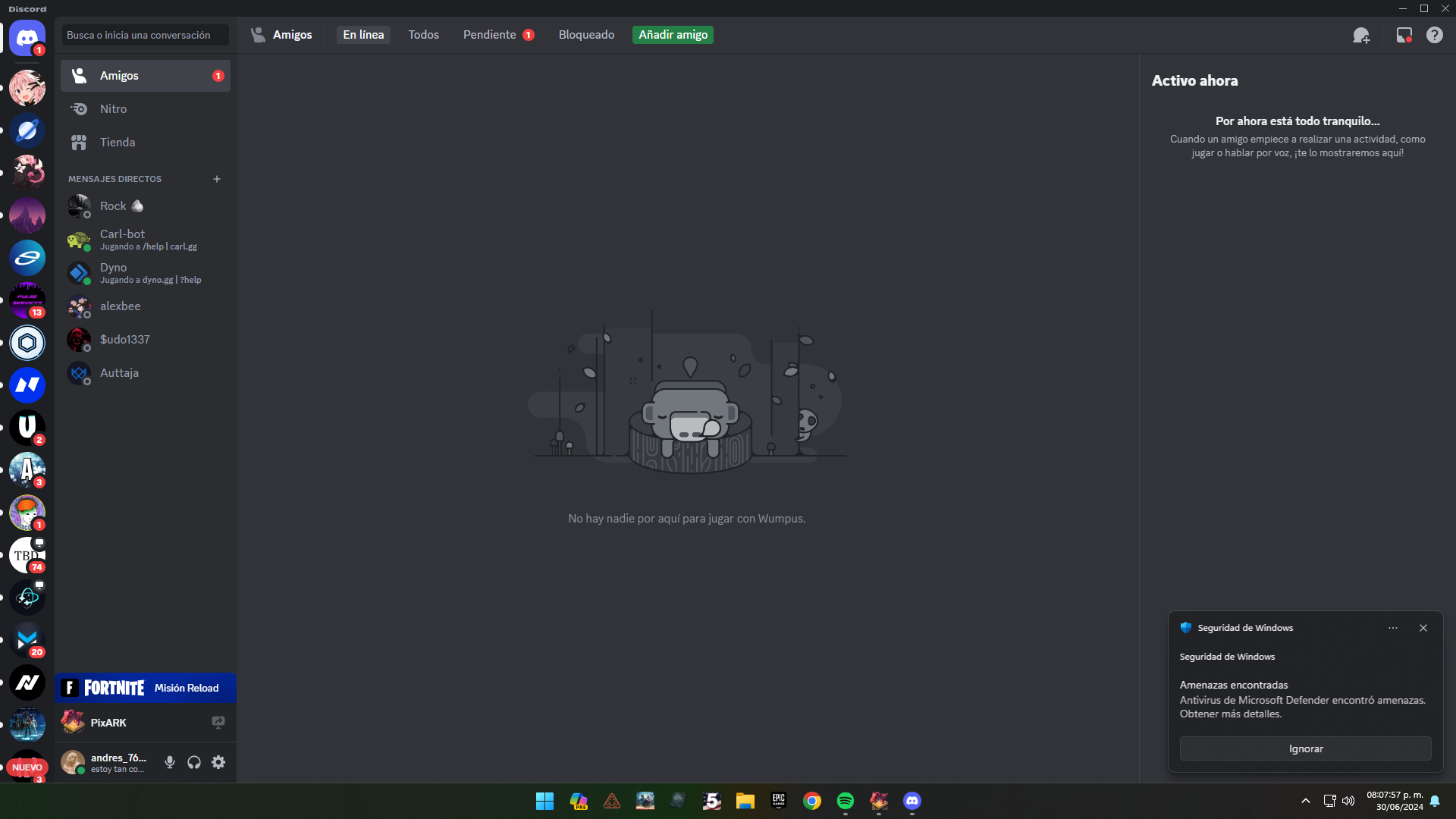Open the Nitro page
Viewport: 1456px width, 819px height.
(x=146, y=109)
